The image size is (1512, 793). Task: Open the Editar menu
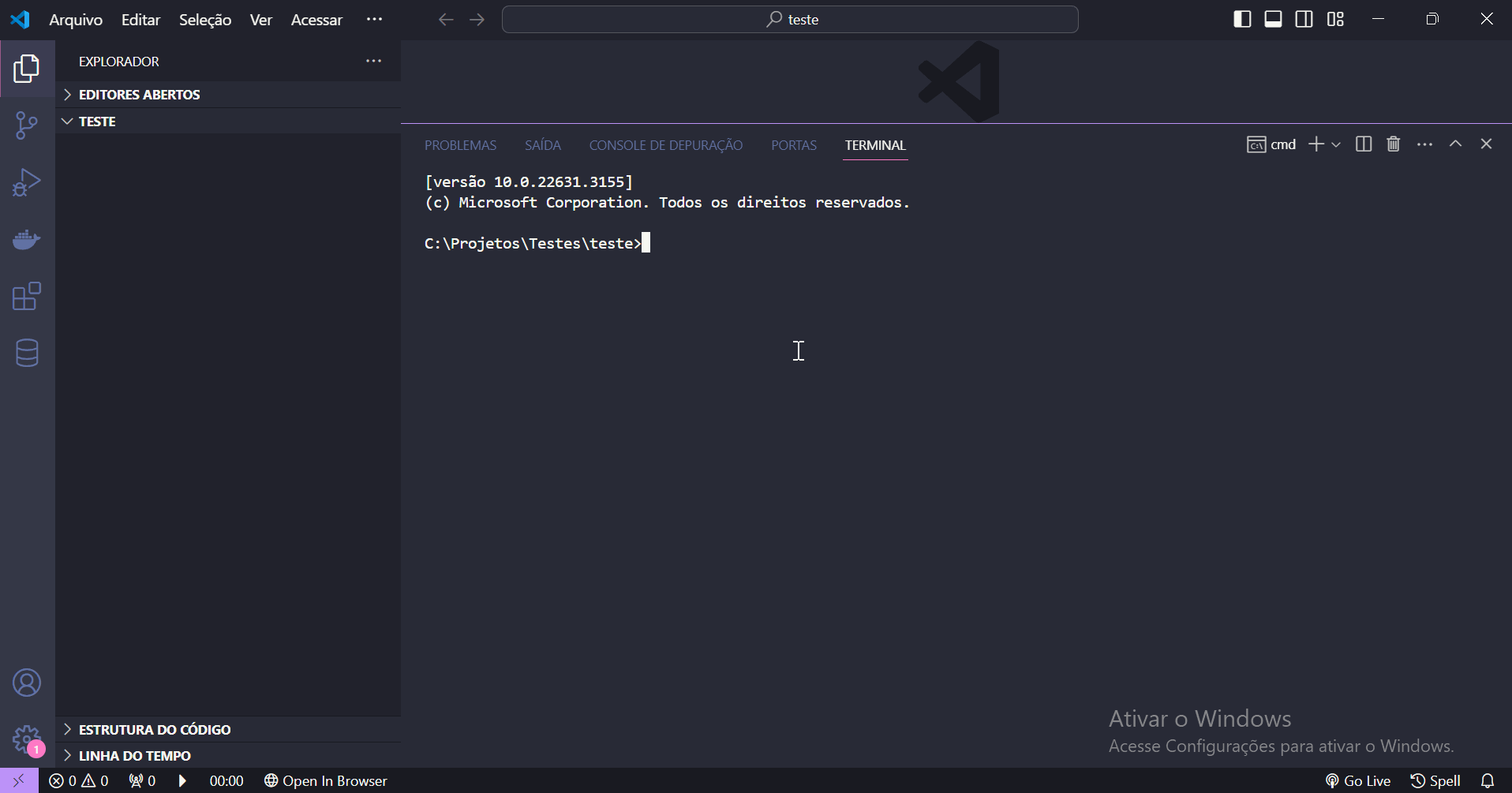pyautogui.click(x=140, y=20)
